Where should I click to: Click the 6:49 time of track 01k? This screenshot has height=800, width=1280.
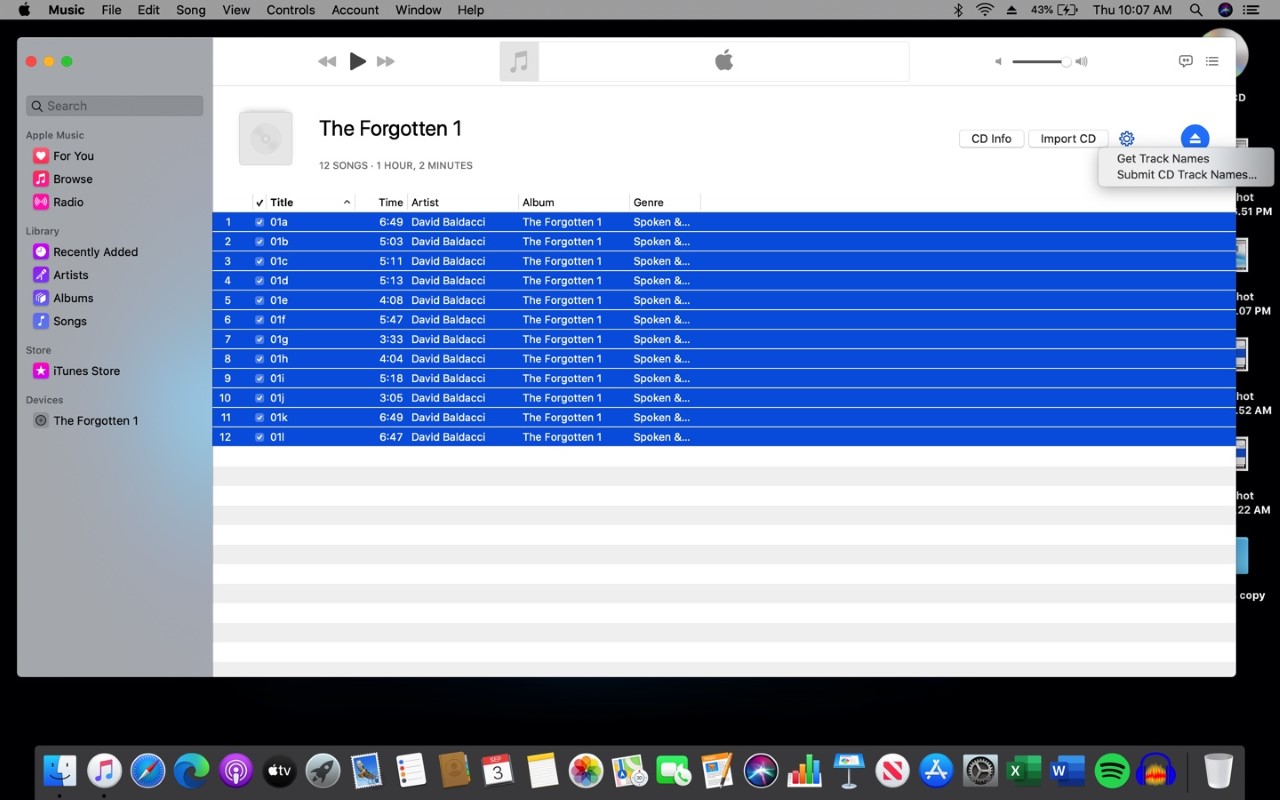pos(391,418)
